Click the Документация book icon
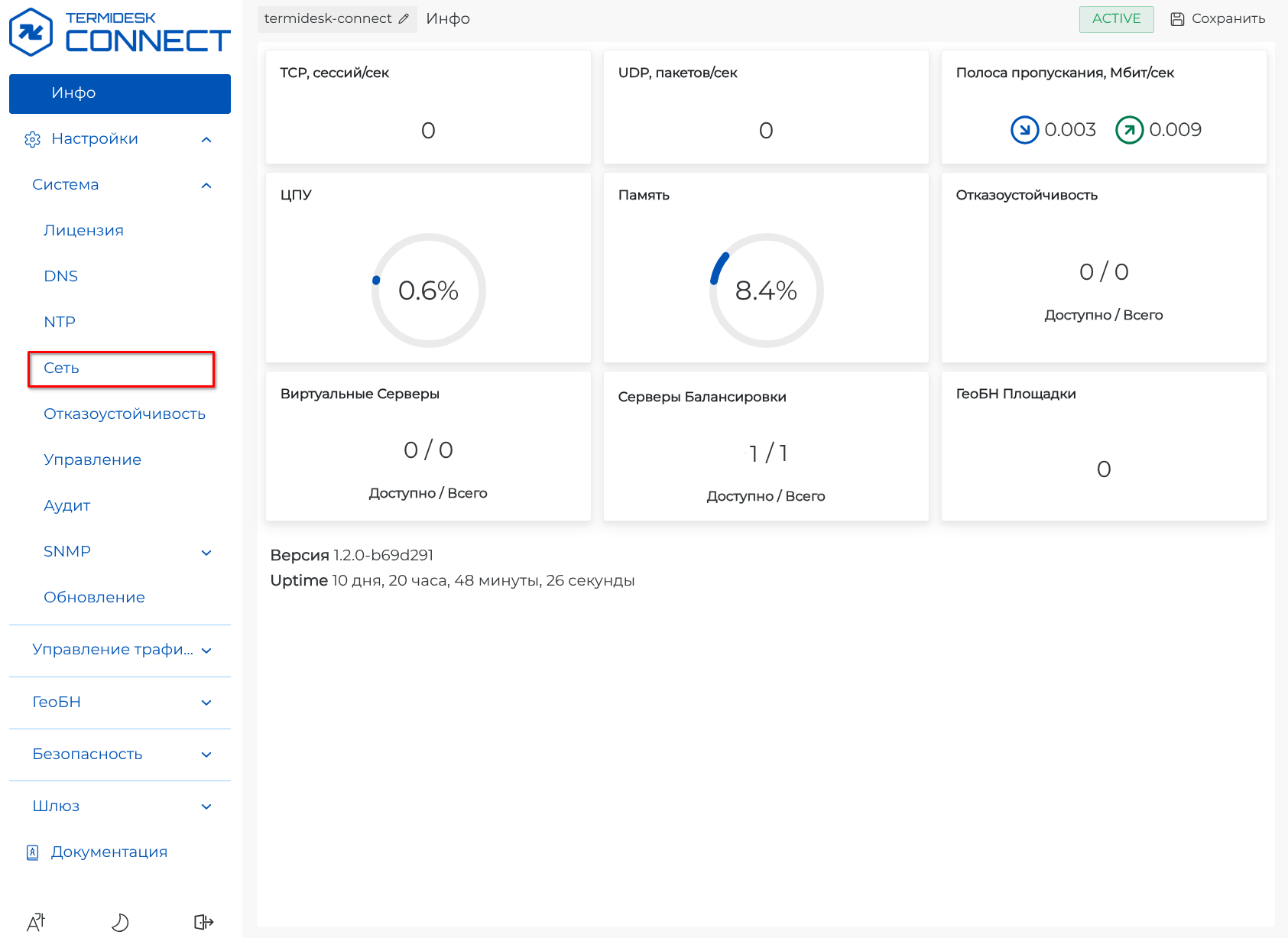 pyautogui.click(x=32, y=852)
